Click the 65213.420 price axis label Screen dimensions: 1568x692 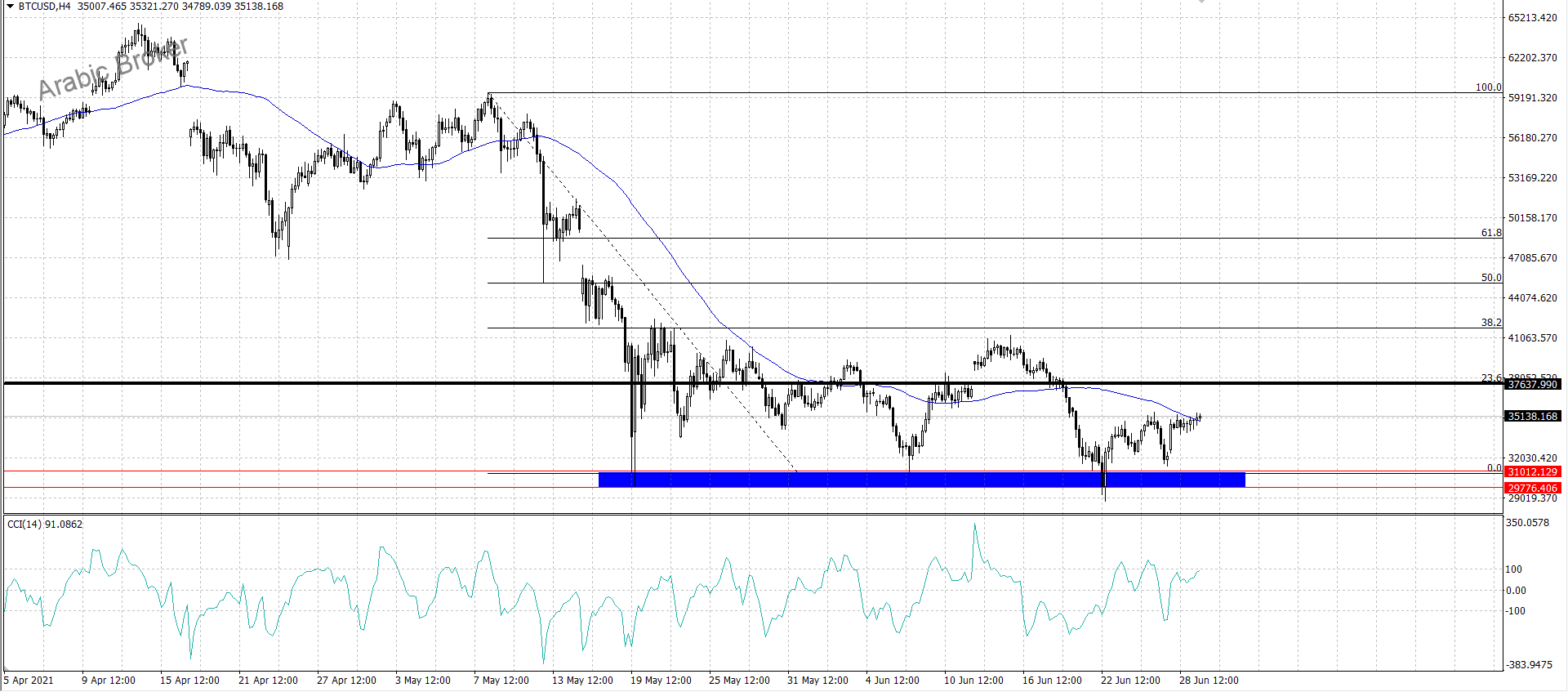tap(1532, 17)
